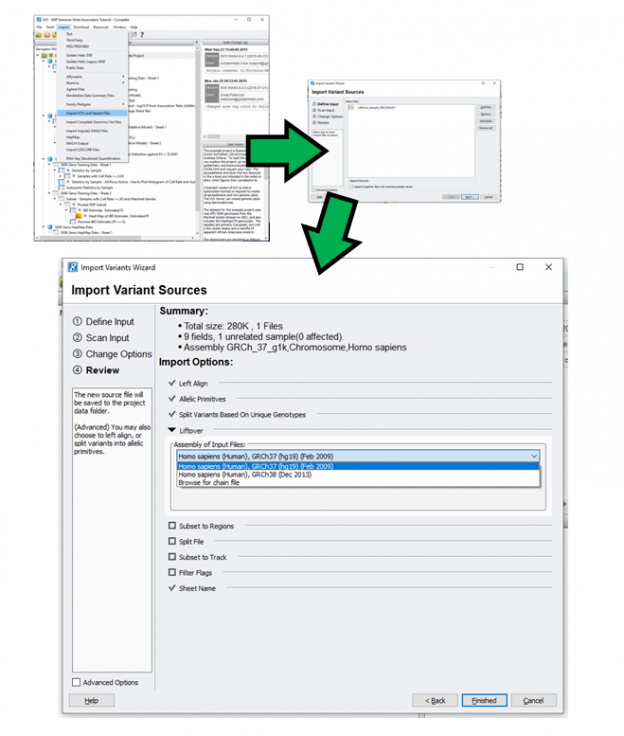The height and width of the screenshot is (736, 624).
Task: Select GRCh38 (Dec 2013) from dropdown list
Action: (358, 475)
